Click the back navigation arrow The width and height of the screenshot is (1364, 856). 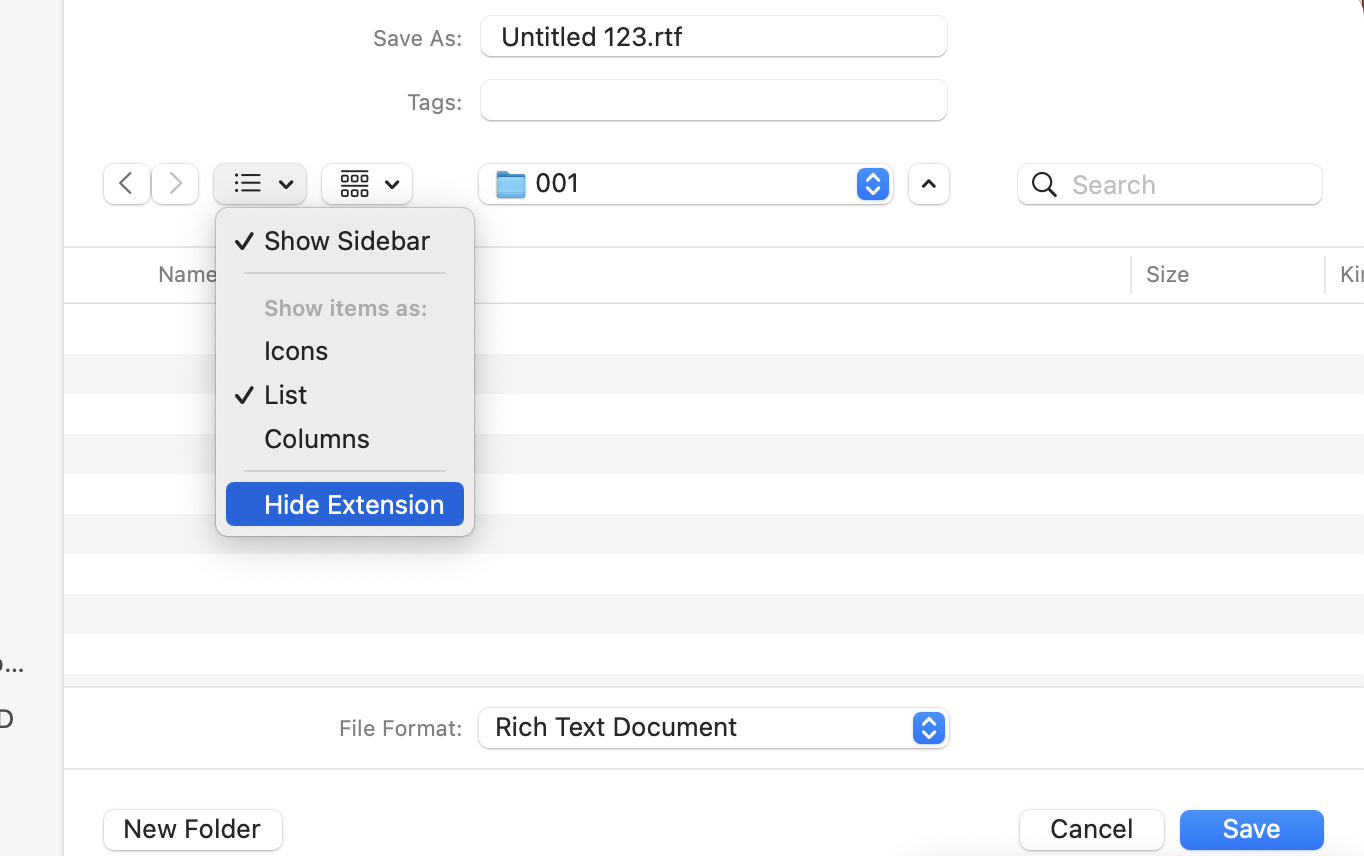(127, 184)
